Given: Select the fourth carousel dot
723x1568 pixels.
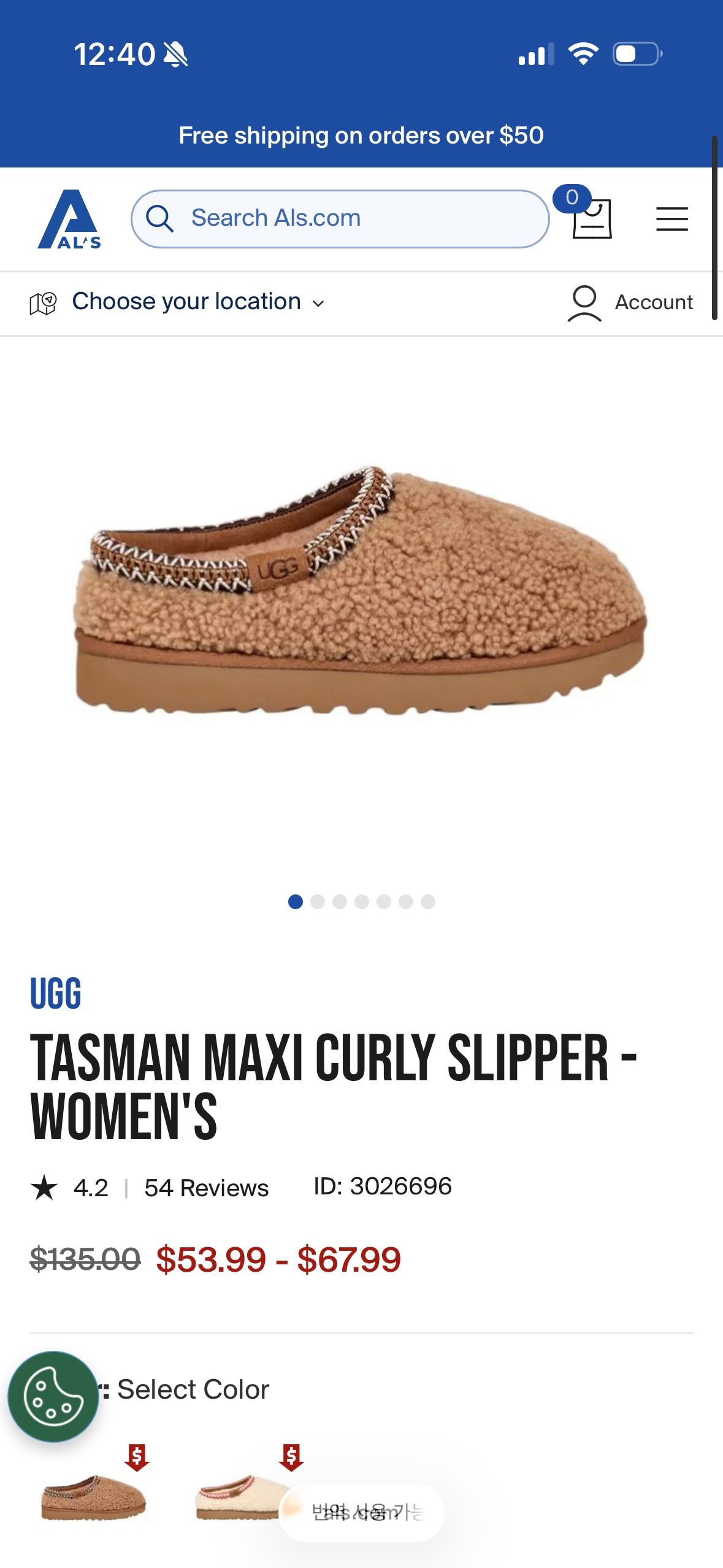Looking at the screenshot, I should coord(362,901).
